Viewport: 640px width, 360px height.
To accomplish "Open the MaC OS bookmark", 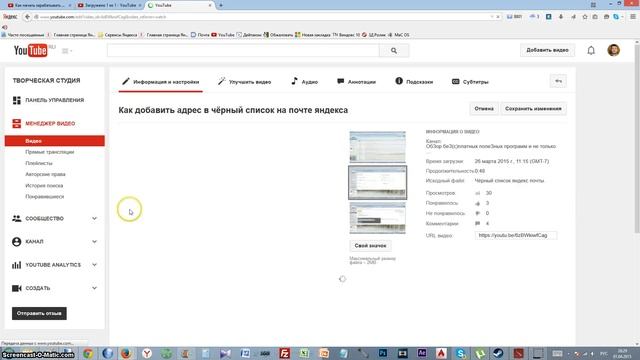I will point(398,35).
